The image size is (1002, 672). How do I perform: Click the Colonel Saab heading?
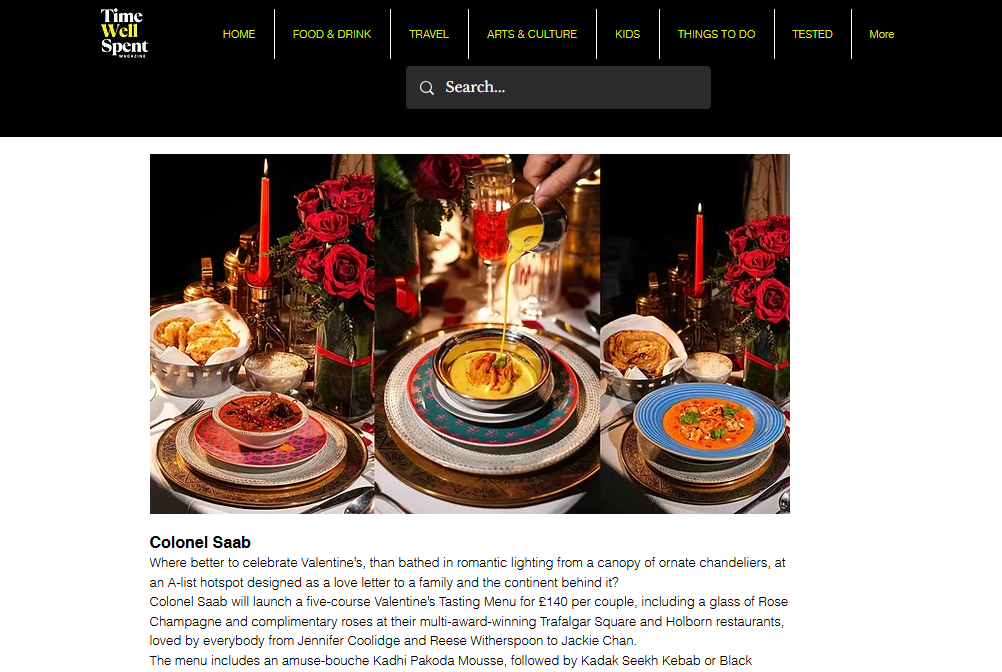tap(200, 542)
